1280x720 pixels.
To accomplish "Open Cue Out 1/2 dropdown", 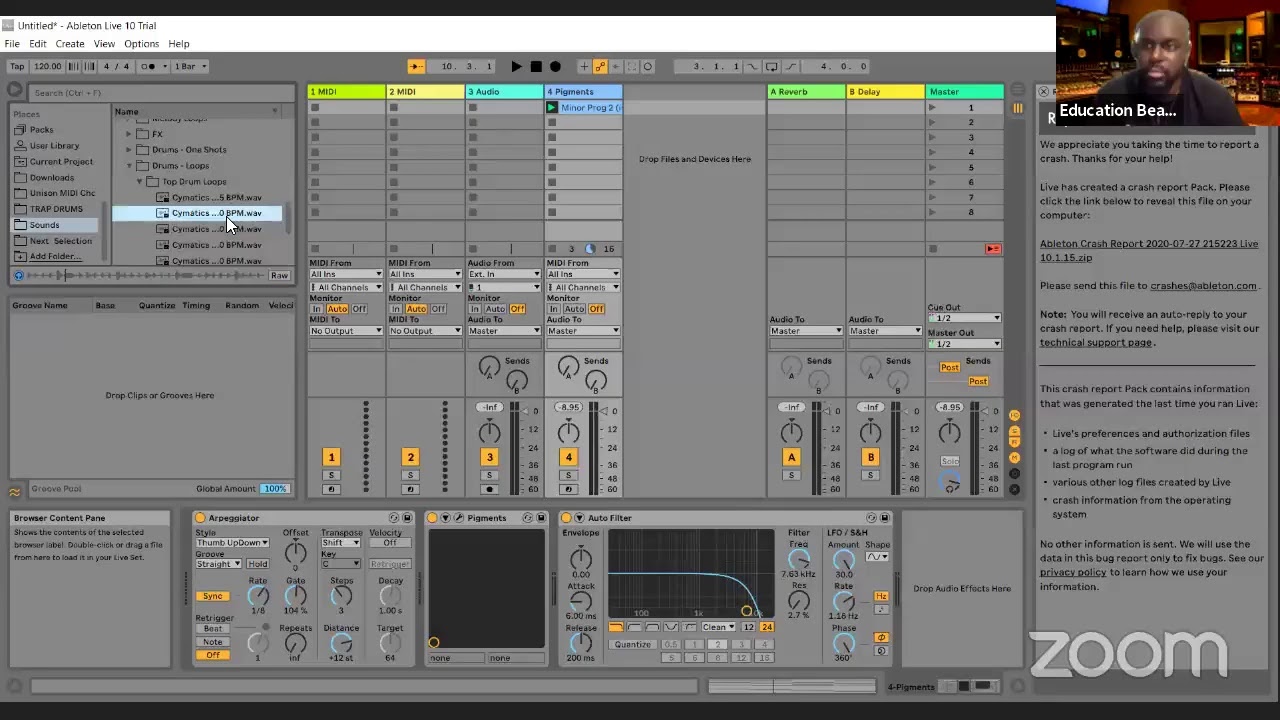I will (964, 318).
